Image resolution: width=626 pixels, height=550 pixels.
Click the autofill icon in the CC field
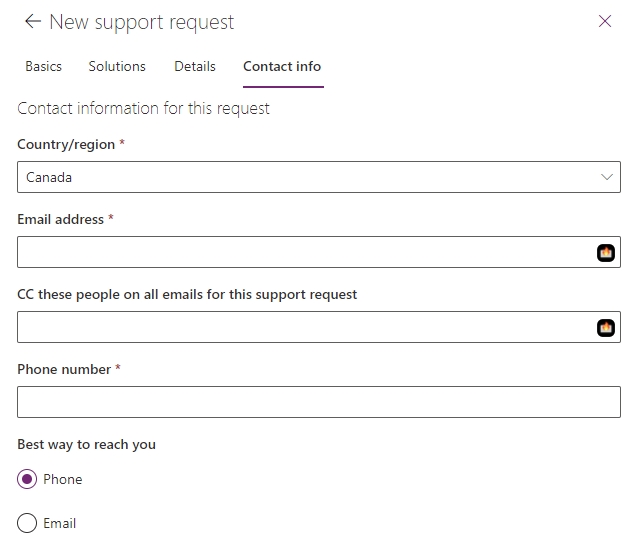click(x=605, y=328)
